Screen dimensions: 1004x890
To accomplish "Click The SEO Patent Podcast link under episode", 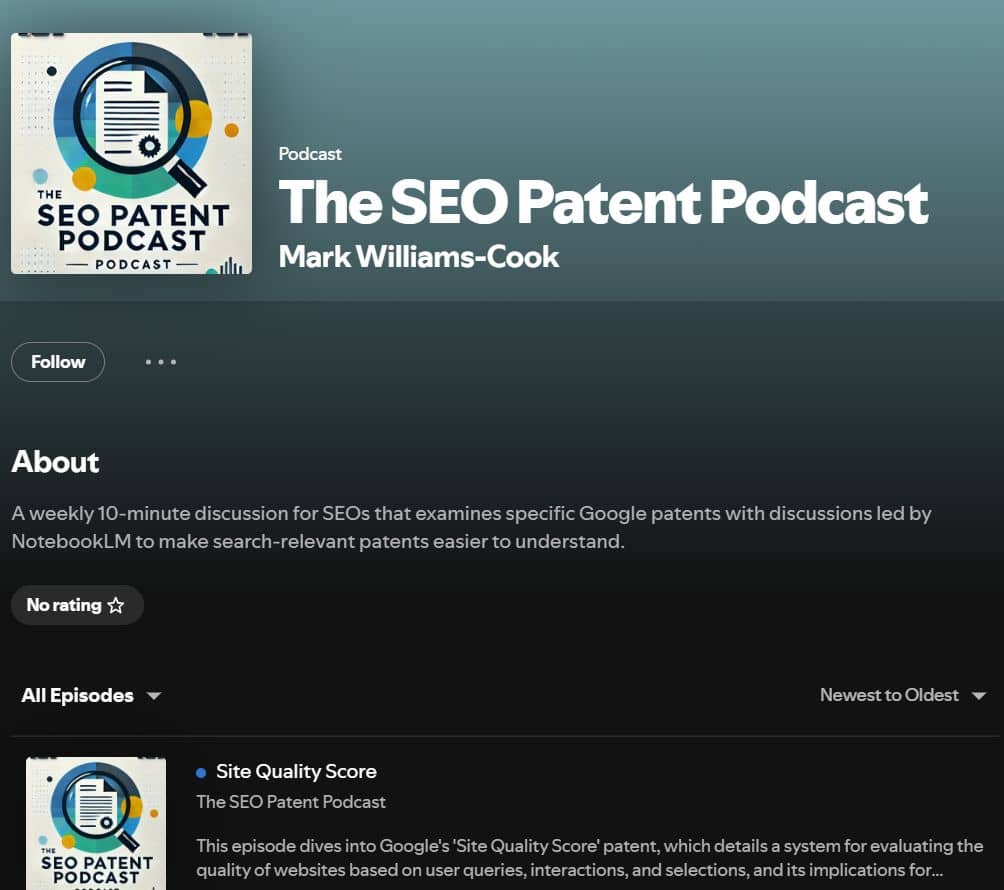I will coord(291,802).
